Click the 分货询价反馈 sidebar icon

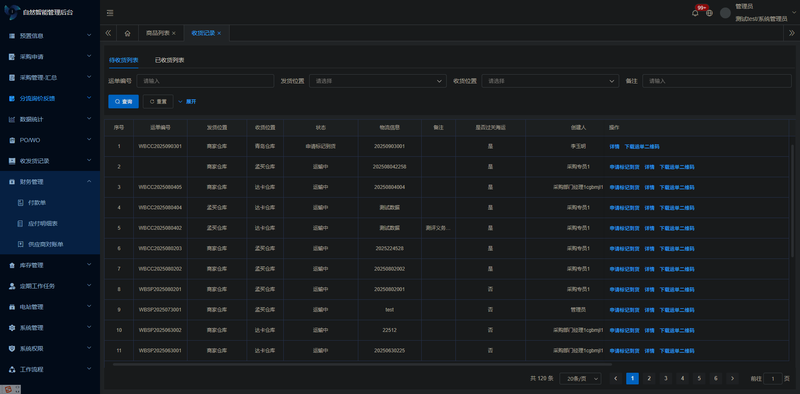(x=12, y=98)
